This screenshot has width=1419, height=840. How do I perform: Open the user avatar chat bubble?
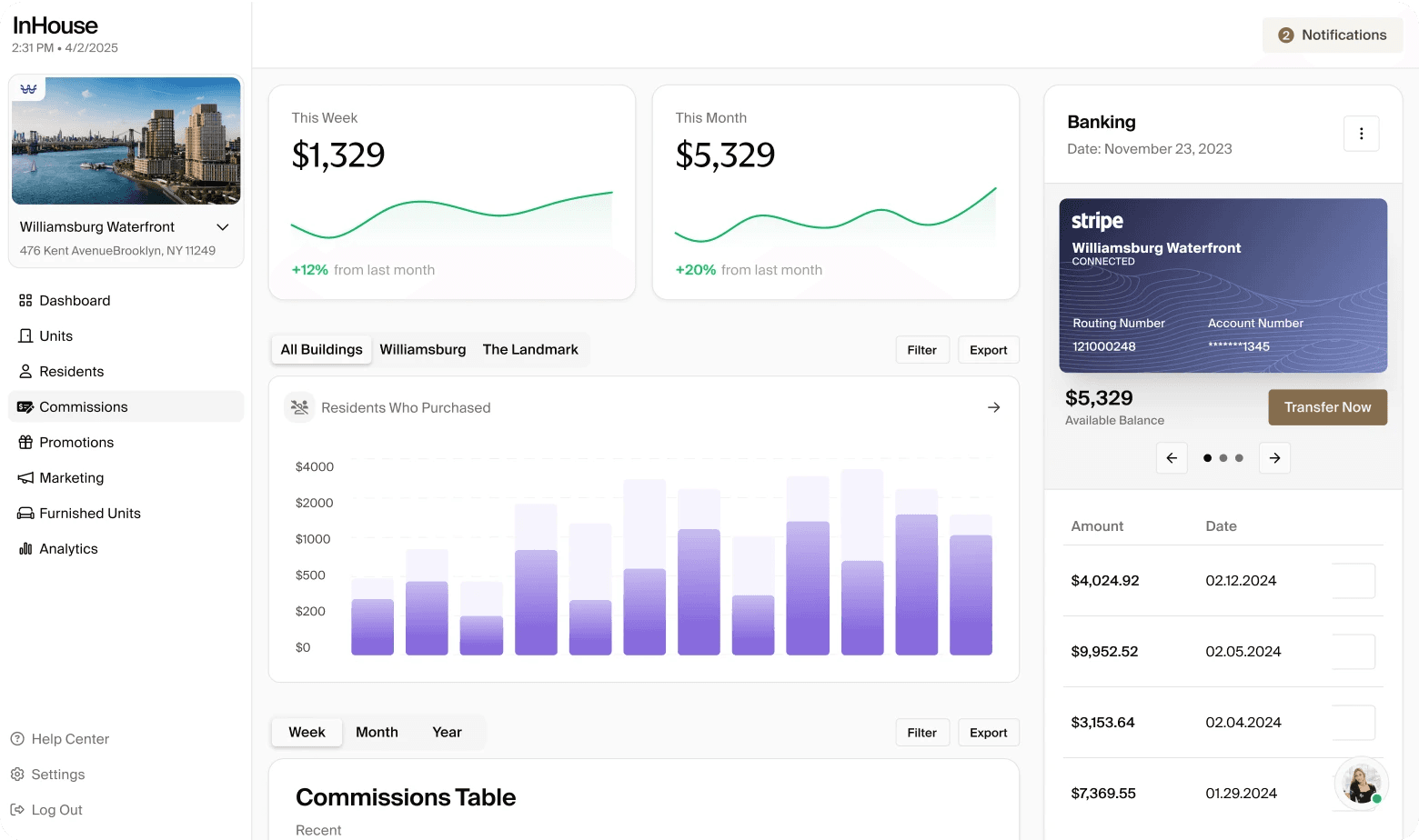click(x=1361, y=783)
